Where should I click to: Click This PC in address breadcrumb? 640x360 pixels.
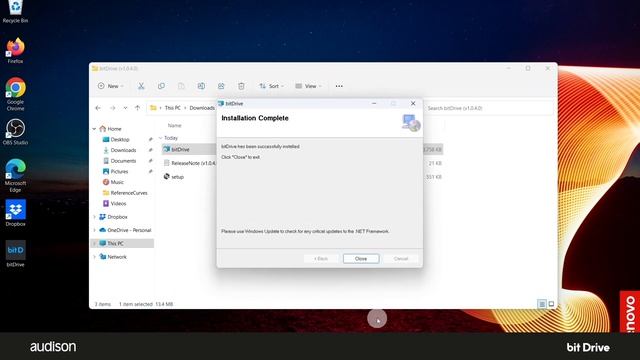click(172, 108)
